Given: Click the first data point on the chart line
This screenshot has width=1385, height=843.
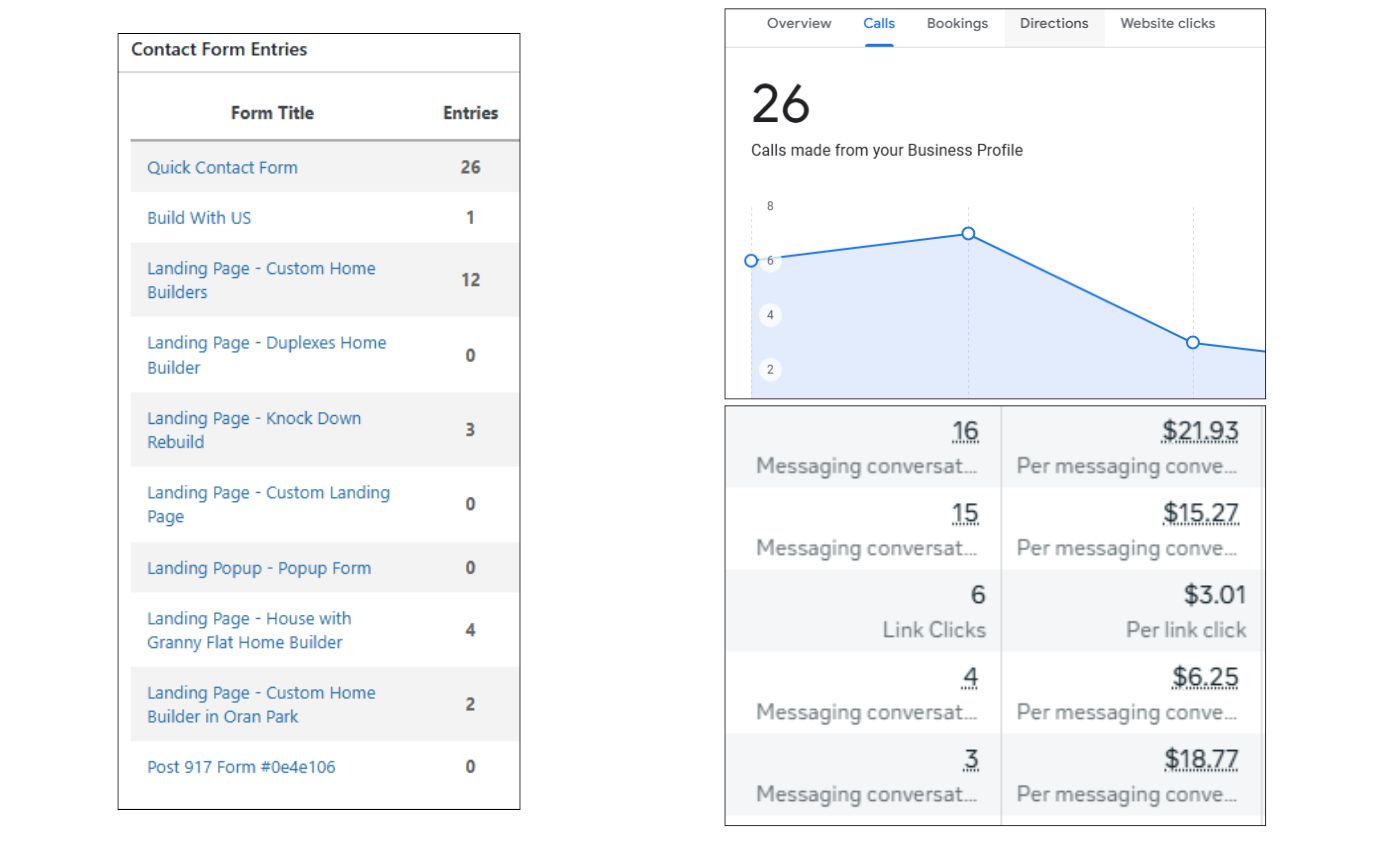Looking at the screenshot, I should [x=752, y=260].
